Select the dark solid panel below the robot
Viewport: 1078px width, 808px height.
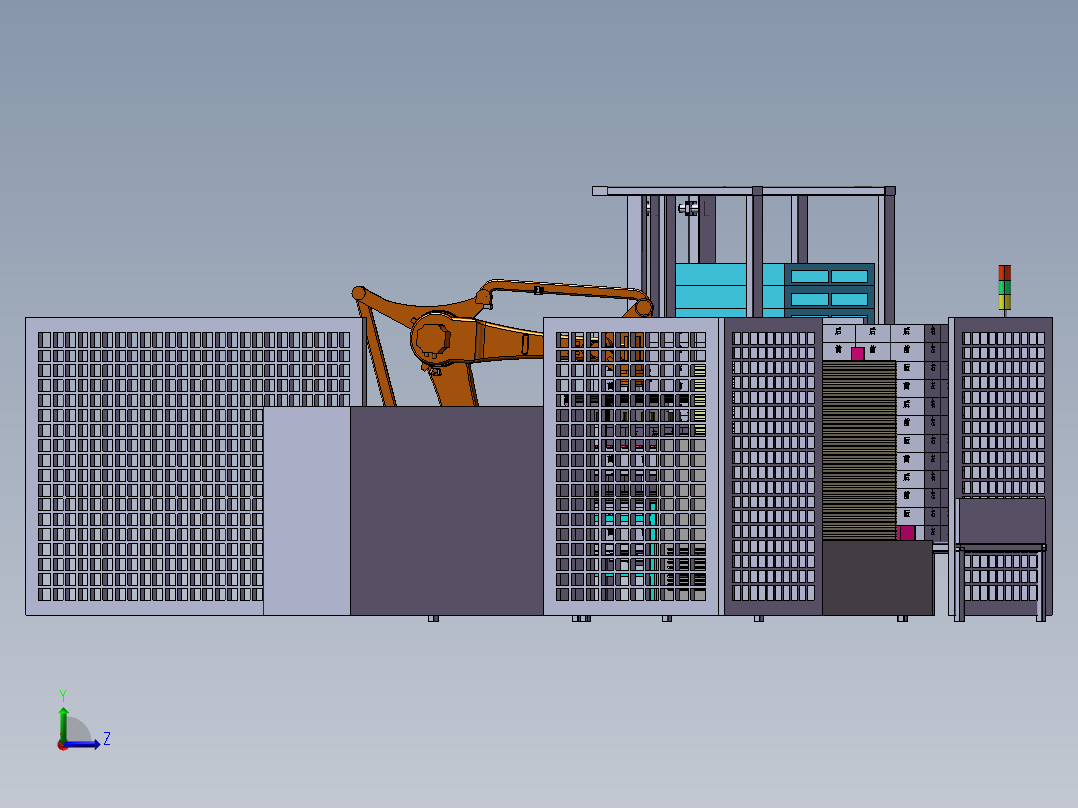coord(447,510)
